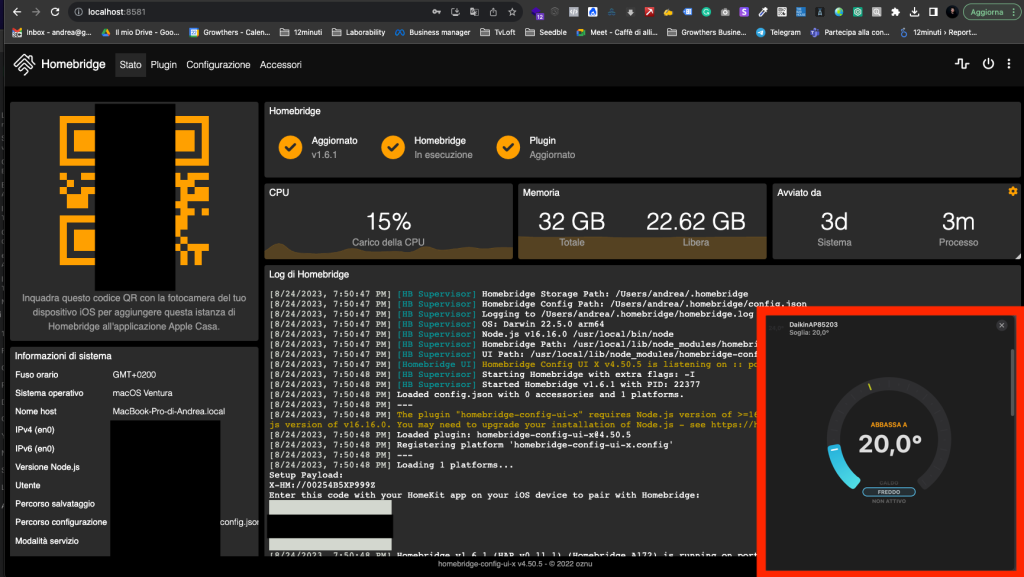Screen dimensions: 1024x577
Task: Click the yellow current temperature dial marker
Action: point(870,387)
